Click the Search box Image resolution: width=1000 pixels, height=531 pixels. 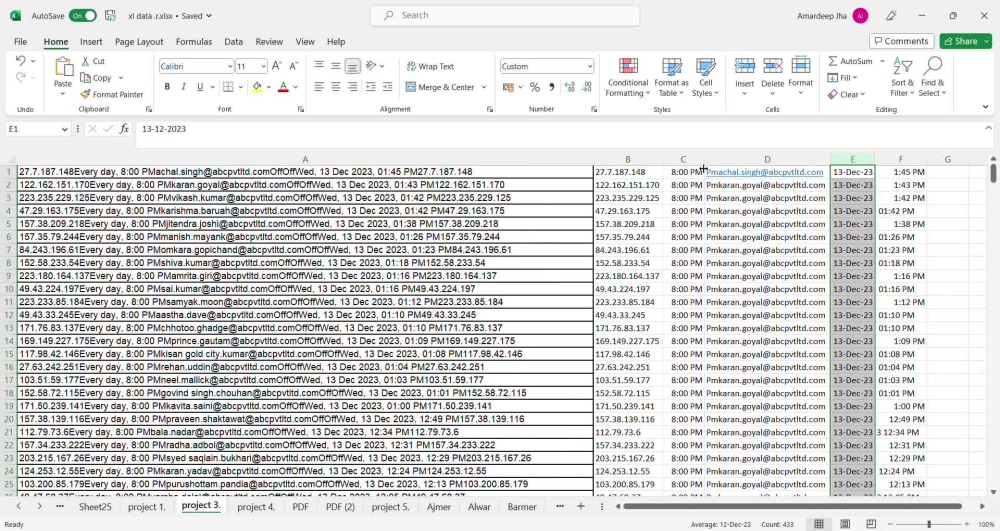tap(504, 15)
